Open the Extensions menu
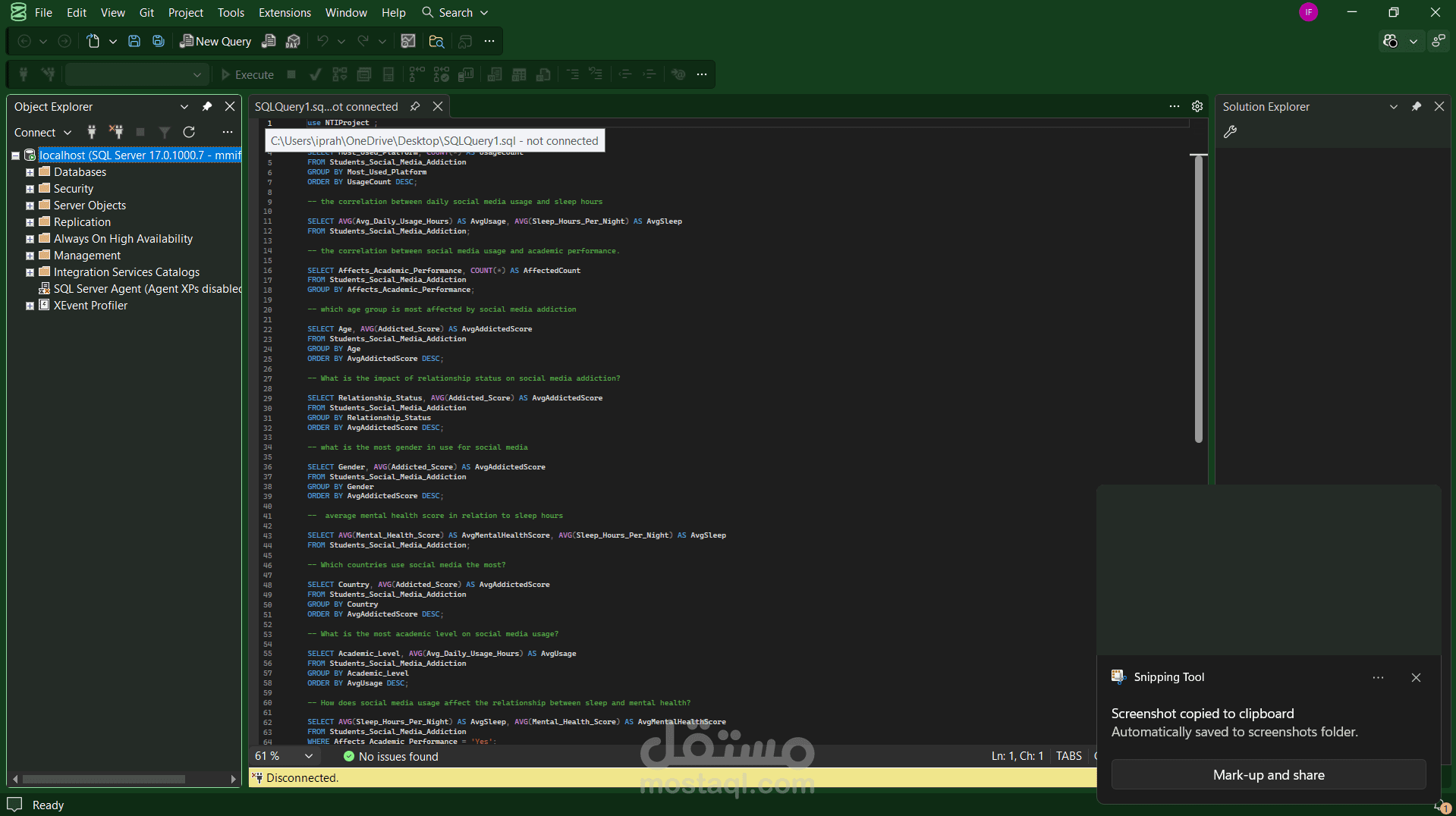1456x816 pixels. (x=285, y=13)
